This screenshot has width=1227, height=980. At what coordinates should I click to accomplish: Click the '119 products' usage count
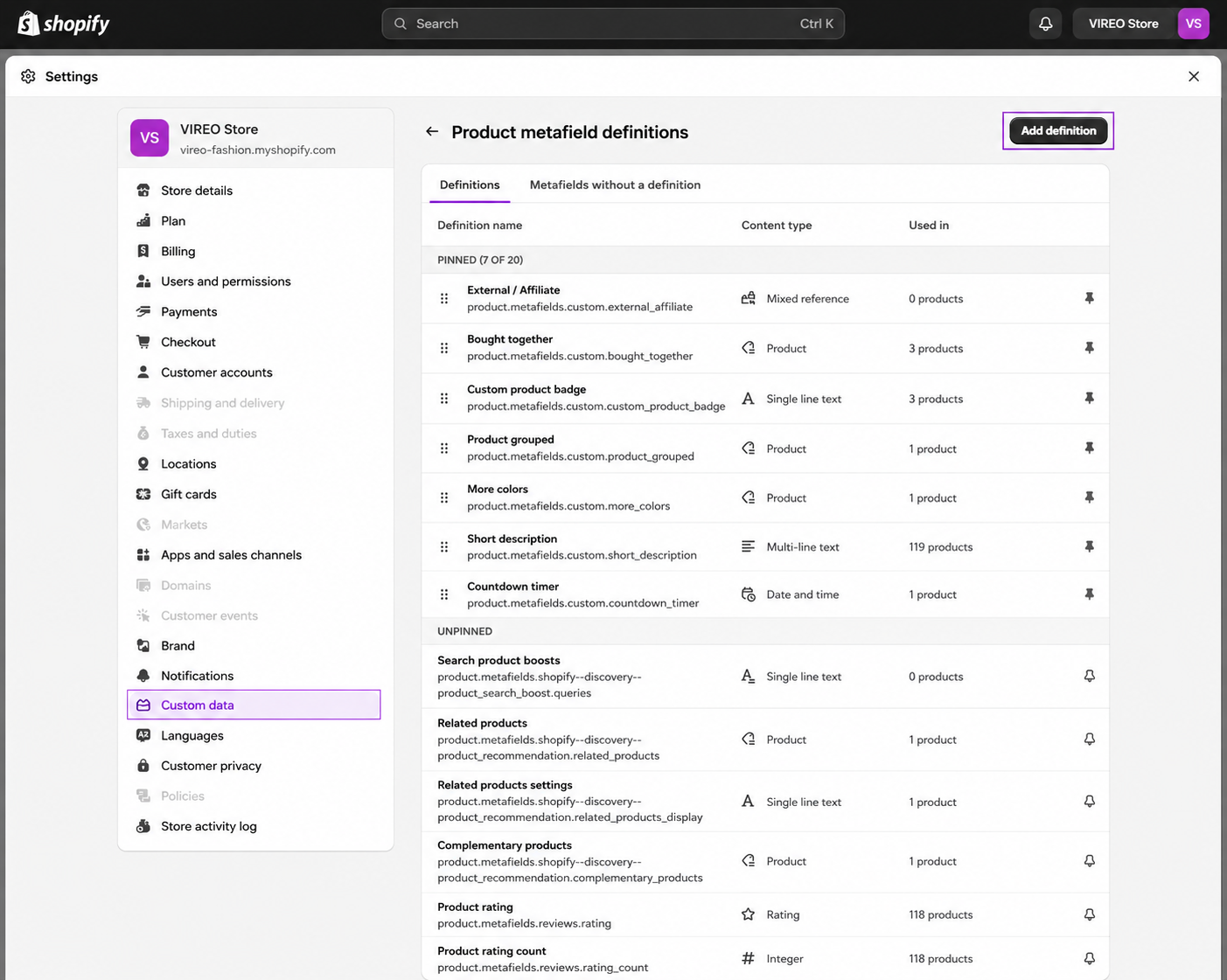click(x=940, y=547)
